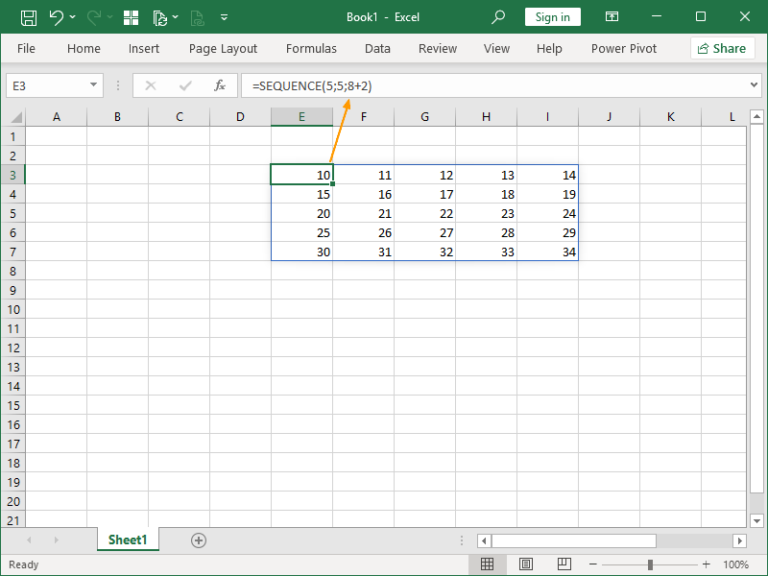Select column A header

point(56,117)
